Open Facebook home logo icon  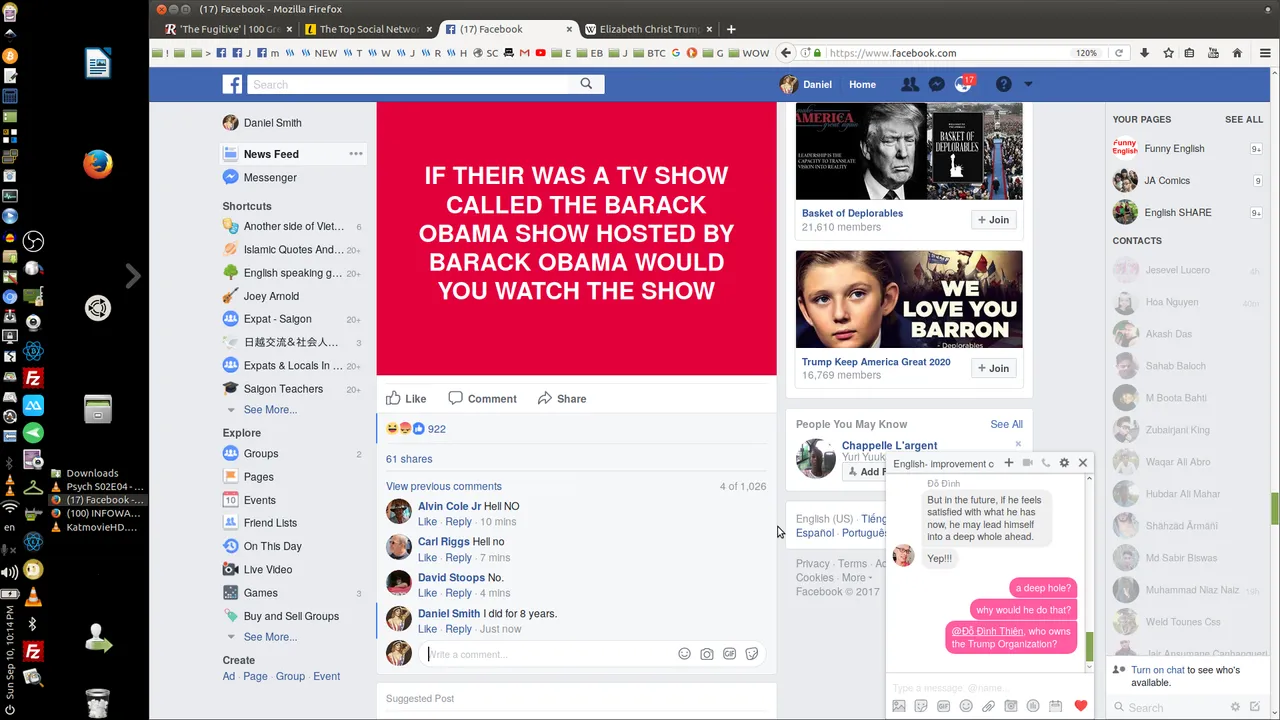coord(232,85)
